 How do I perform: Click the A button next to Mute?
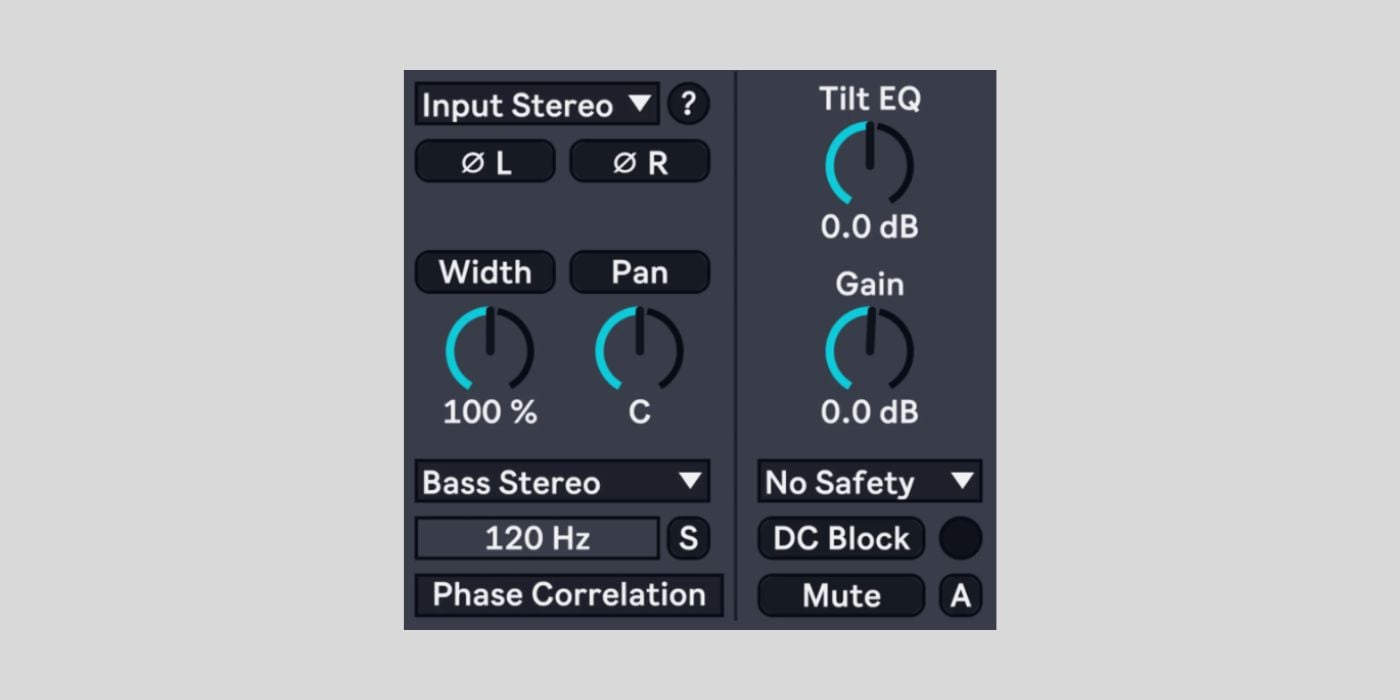[x=960, y=596]
